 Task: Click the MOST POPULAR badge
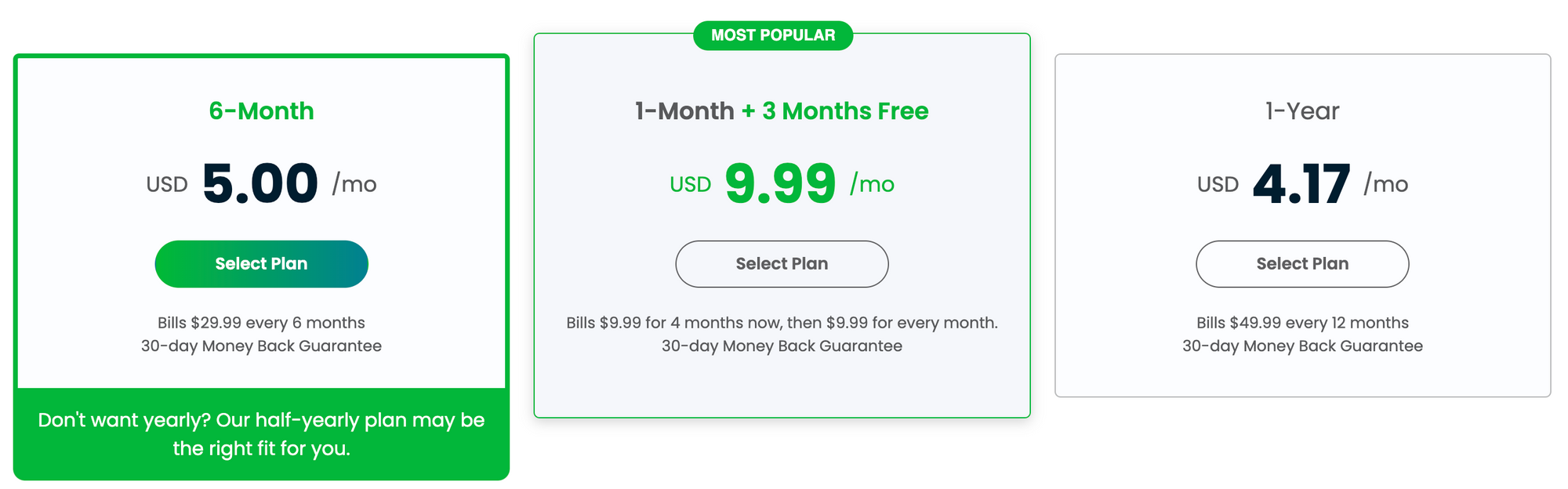(x=773, y=35)
